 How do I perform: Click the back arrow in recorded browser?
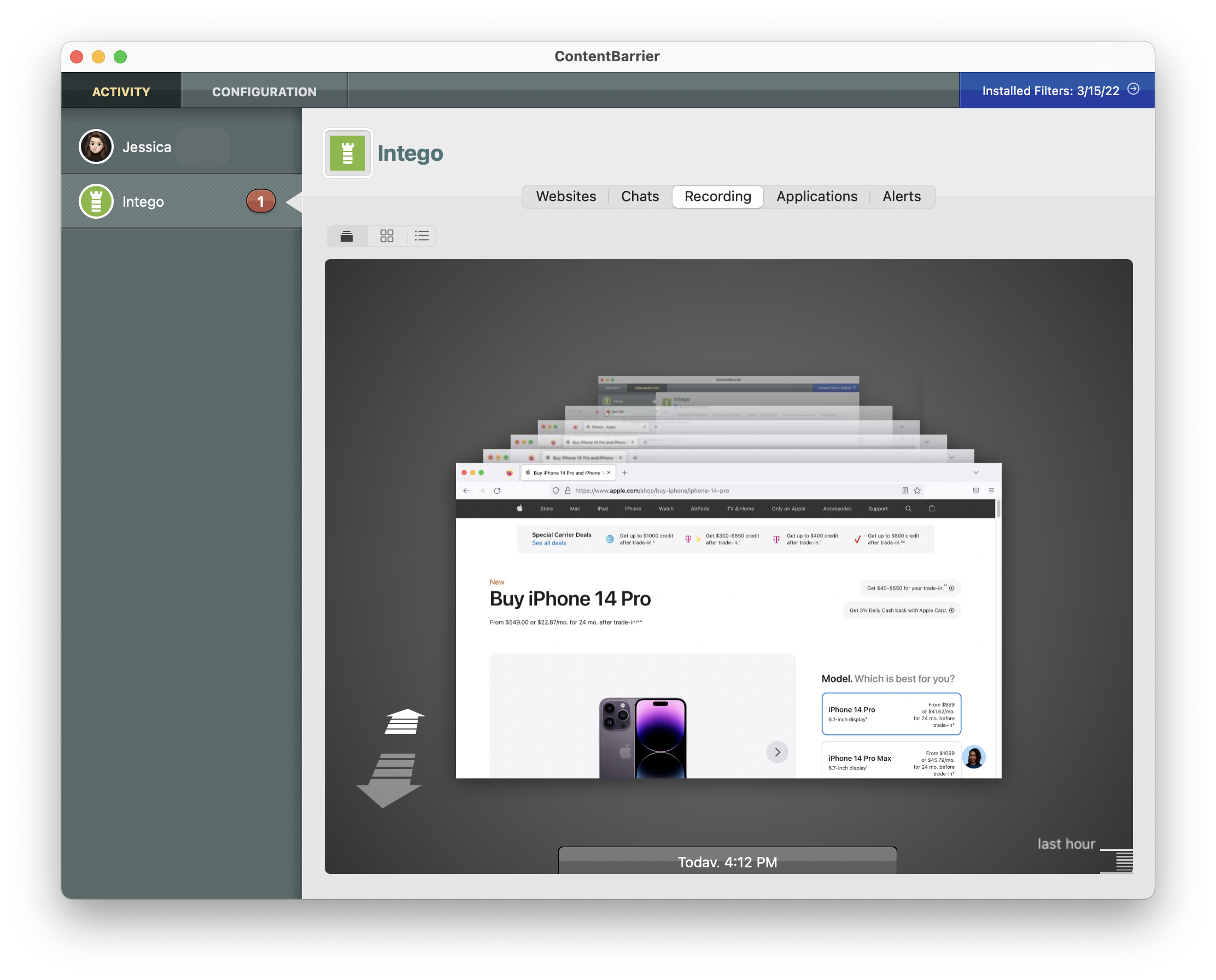click(466, 491)
